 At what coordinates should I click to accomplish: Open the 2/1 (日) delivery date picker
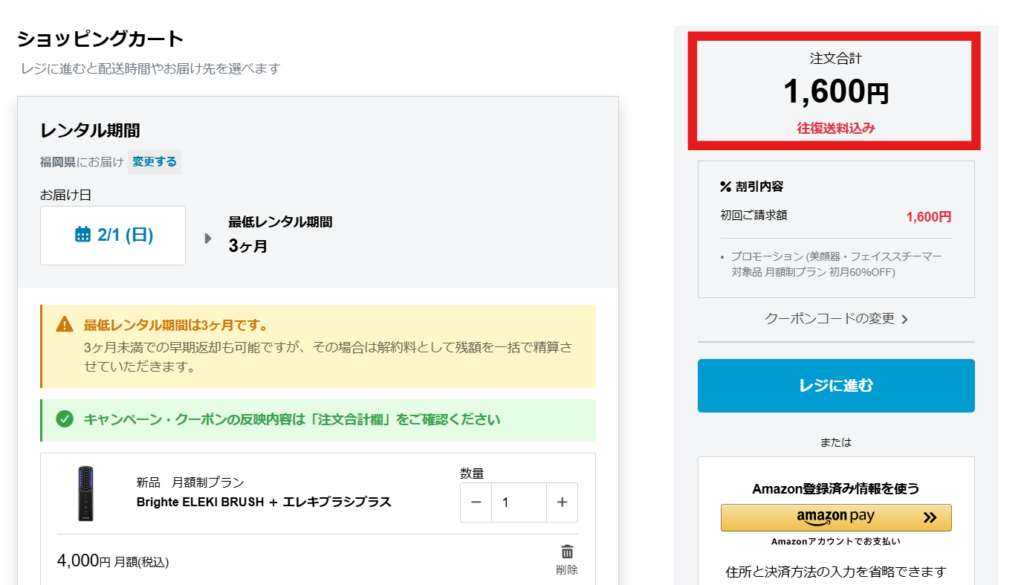point(113,236)
